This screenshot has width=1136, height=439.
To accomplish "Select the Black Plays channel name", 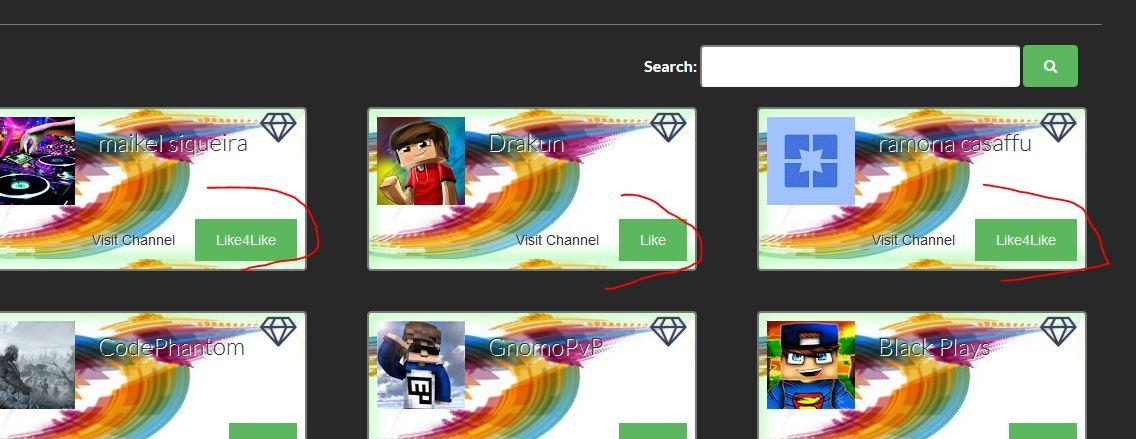I will pos(934,348).
